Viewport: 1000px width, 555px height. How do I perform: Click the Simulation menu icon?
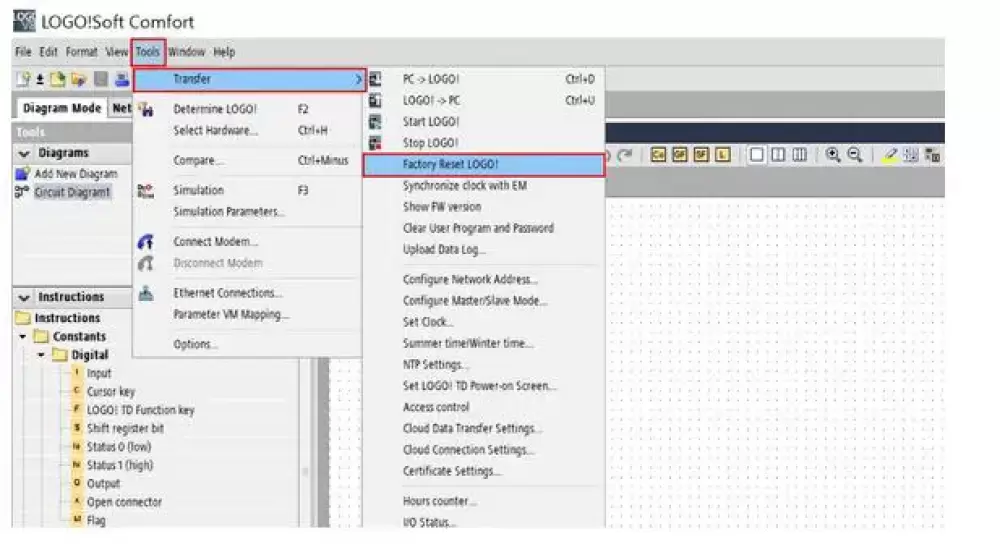click(146, 190)
